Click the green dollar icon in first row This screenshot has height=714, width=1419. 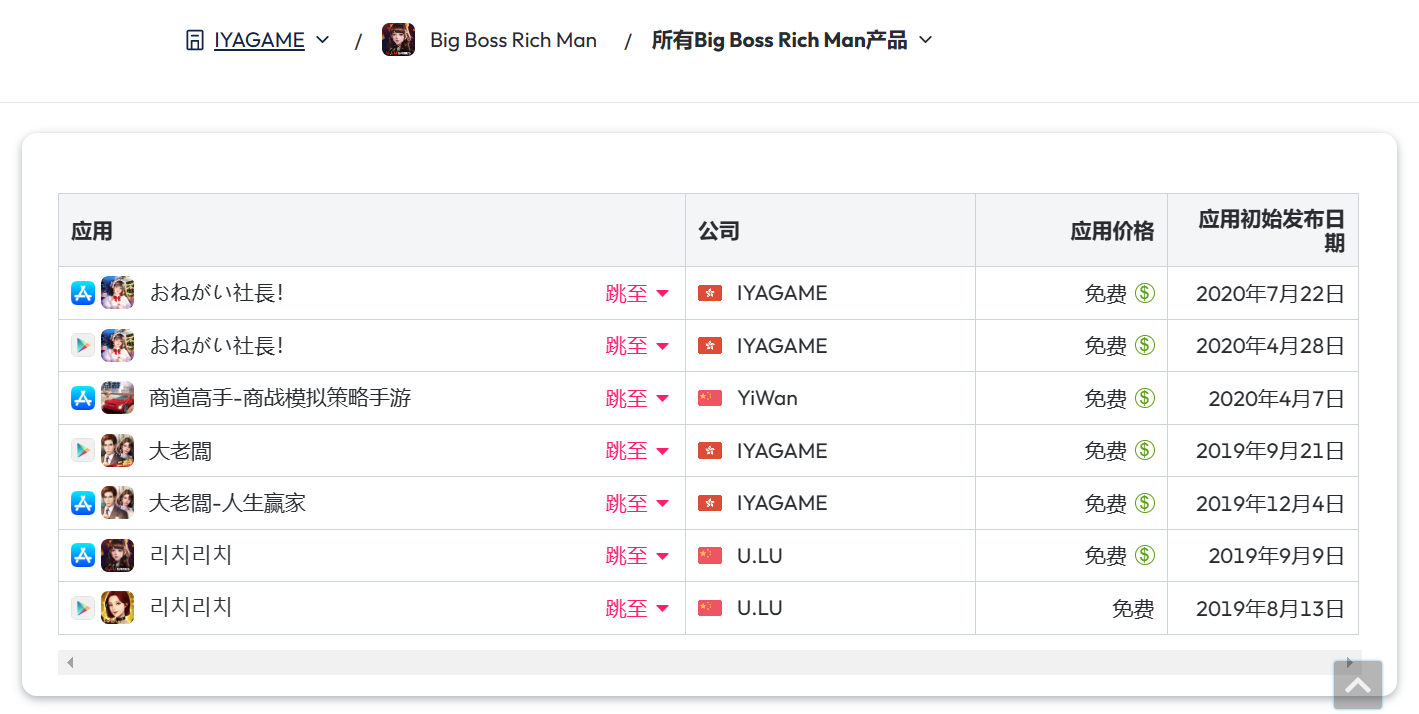(x=1145, y=293)
